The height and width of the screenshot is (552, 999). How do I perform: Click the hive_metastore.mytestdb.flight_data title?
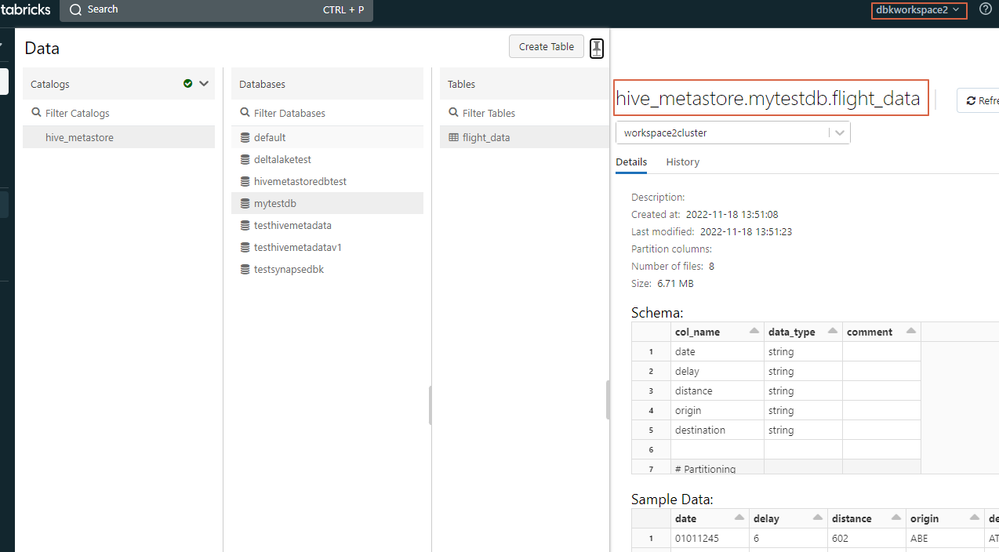coord(767,98)
